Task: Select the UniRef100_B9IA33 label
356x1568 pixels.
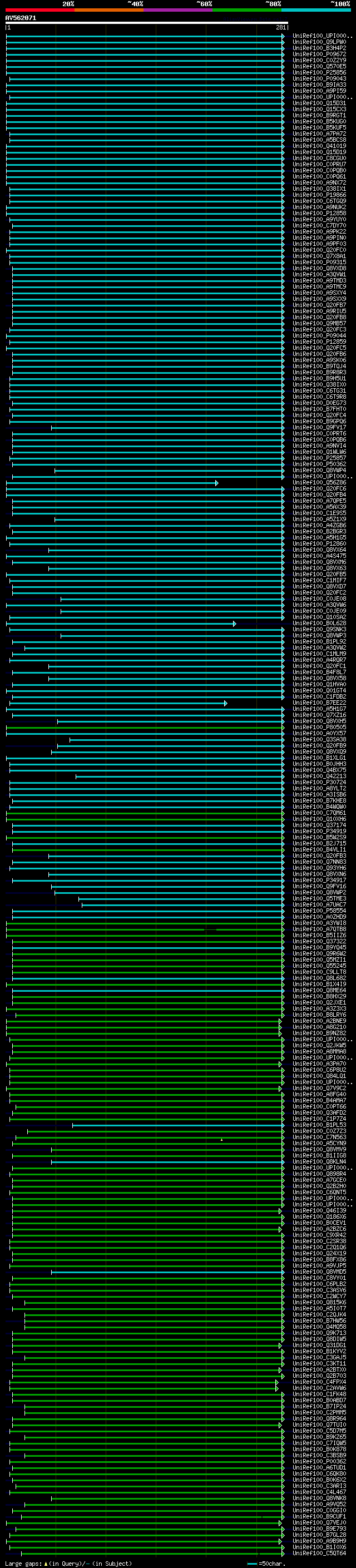Action: click(319, 85)
